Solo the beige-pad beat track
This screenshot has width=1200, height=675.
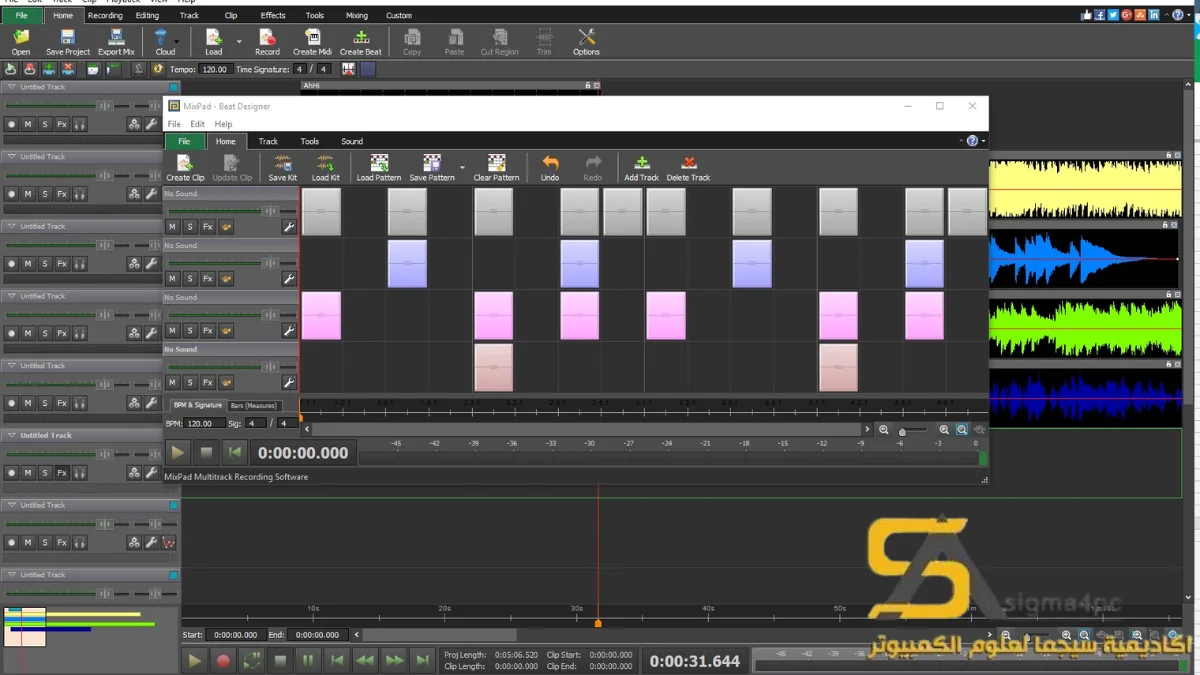pyautogui.click(x=190, y=383)
